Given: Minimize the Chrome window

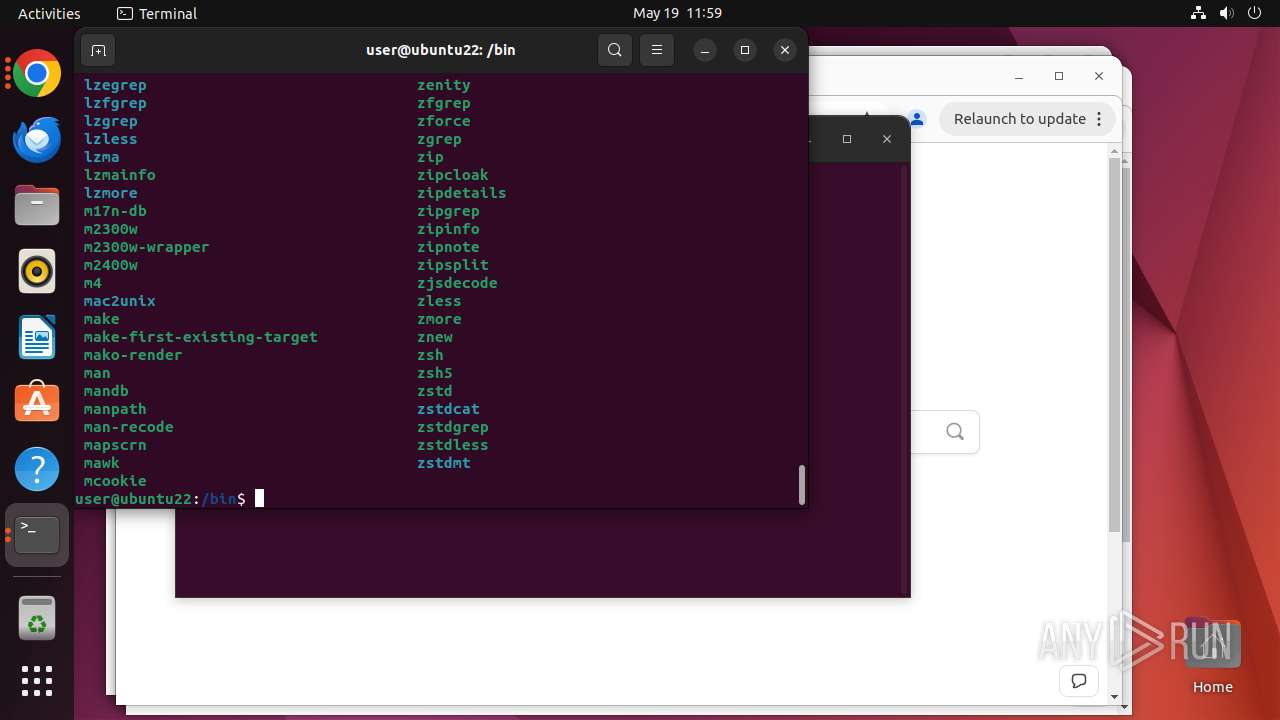Looking at the screenshot, I should [1019, 77].
